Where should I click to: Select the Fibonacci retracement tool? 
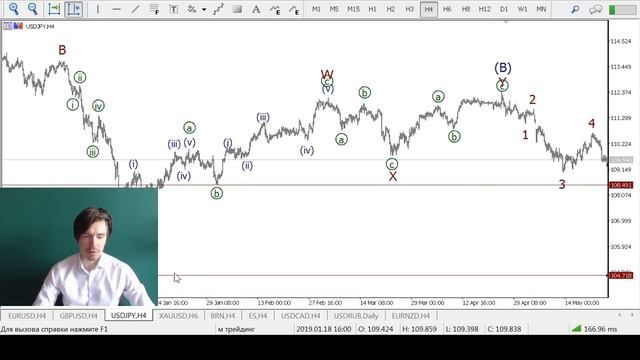[154, 9]
